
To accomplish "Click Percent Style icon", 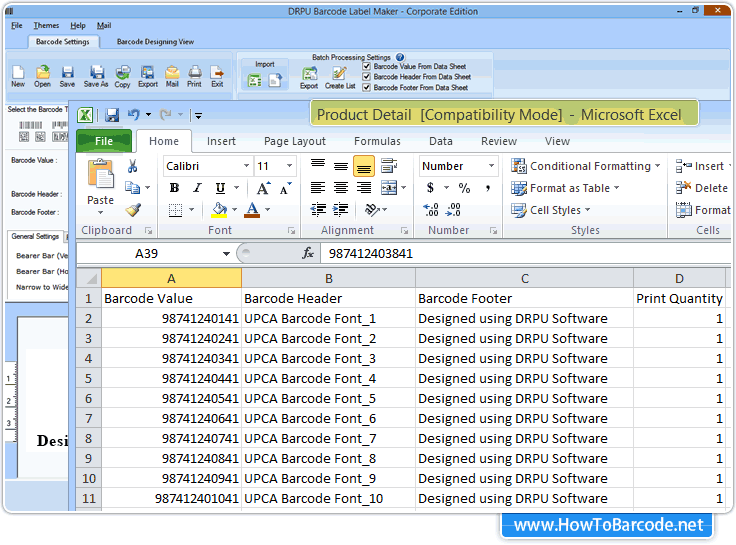I will (464, 188).
